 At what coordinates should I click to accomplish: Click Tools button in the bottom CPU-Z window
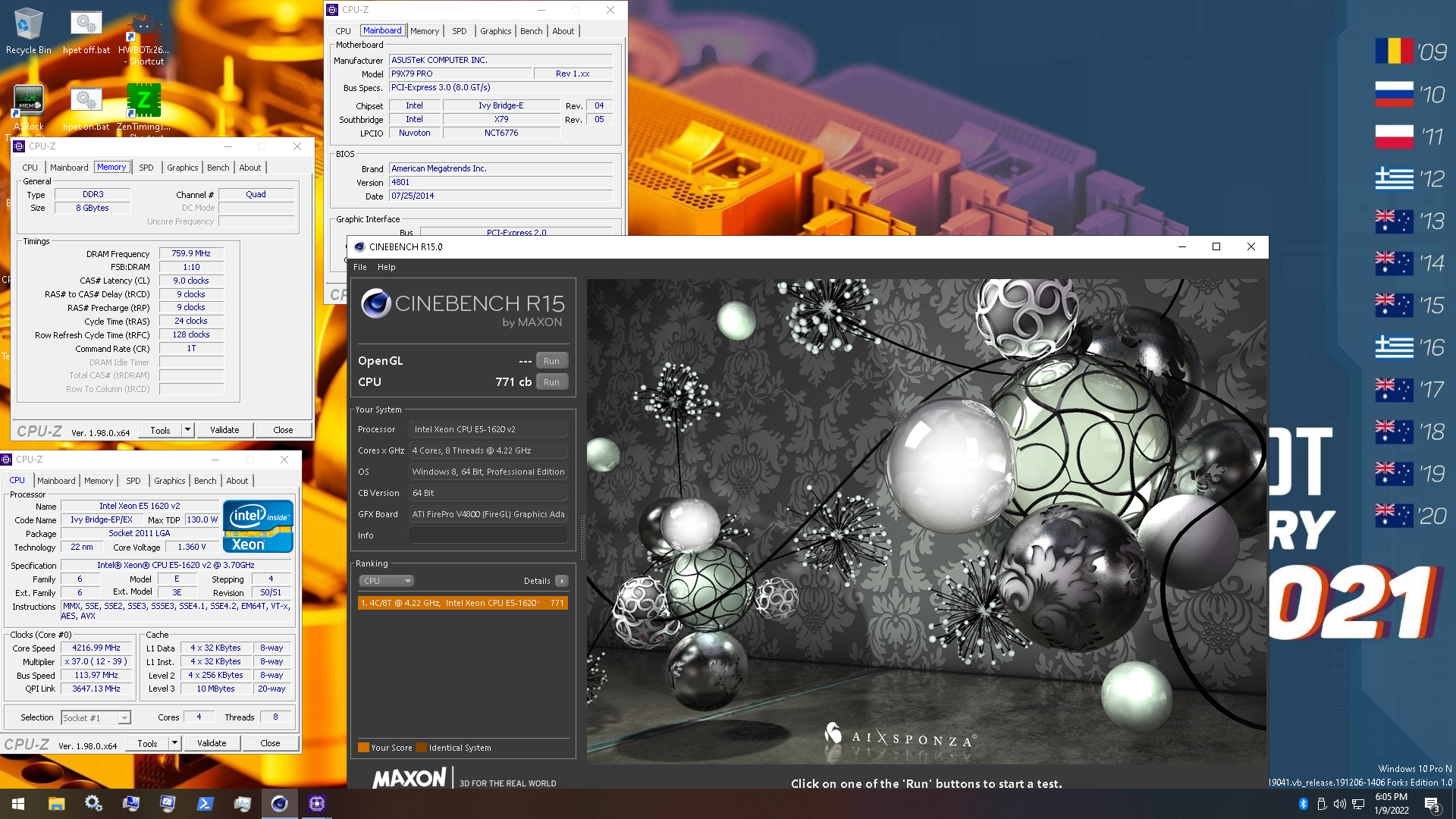(148, 743)
